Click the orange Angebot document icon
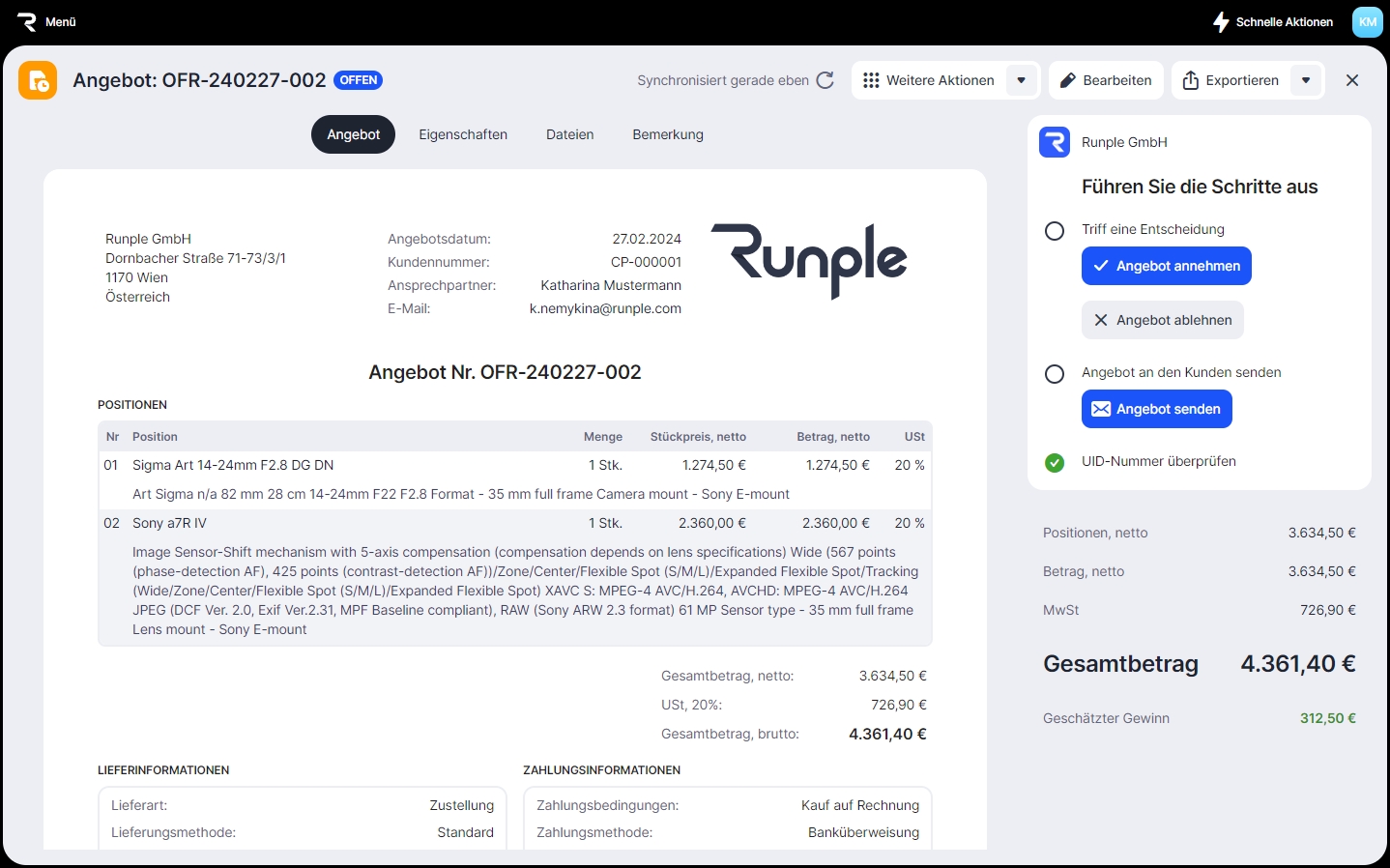 click(38, 80)
